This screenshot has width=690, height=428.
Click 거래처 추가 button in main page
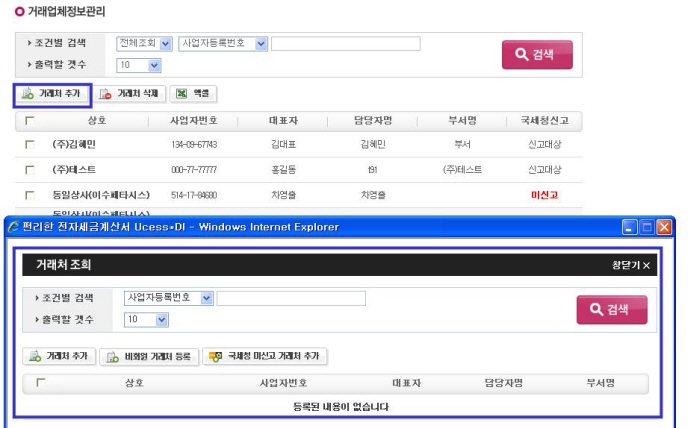[x=53, y=93]
